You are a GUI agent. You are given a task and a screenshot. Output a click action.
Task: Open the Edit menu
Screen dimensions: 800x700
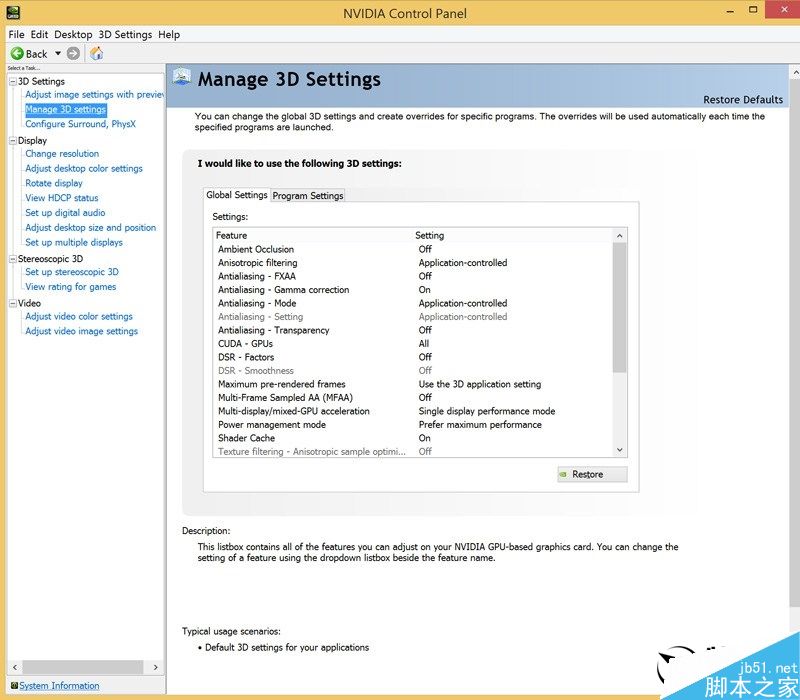tap(39, 35)
